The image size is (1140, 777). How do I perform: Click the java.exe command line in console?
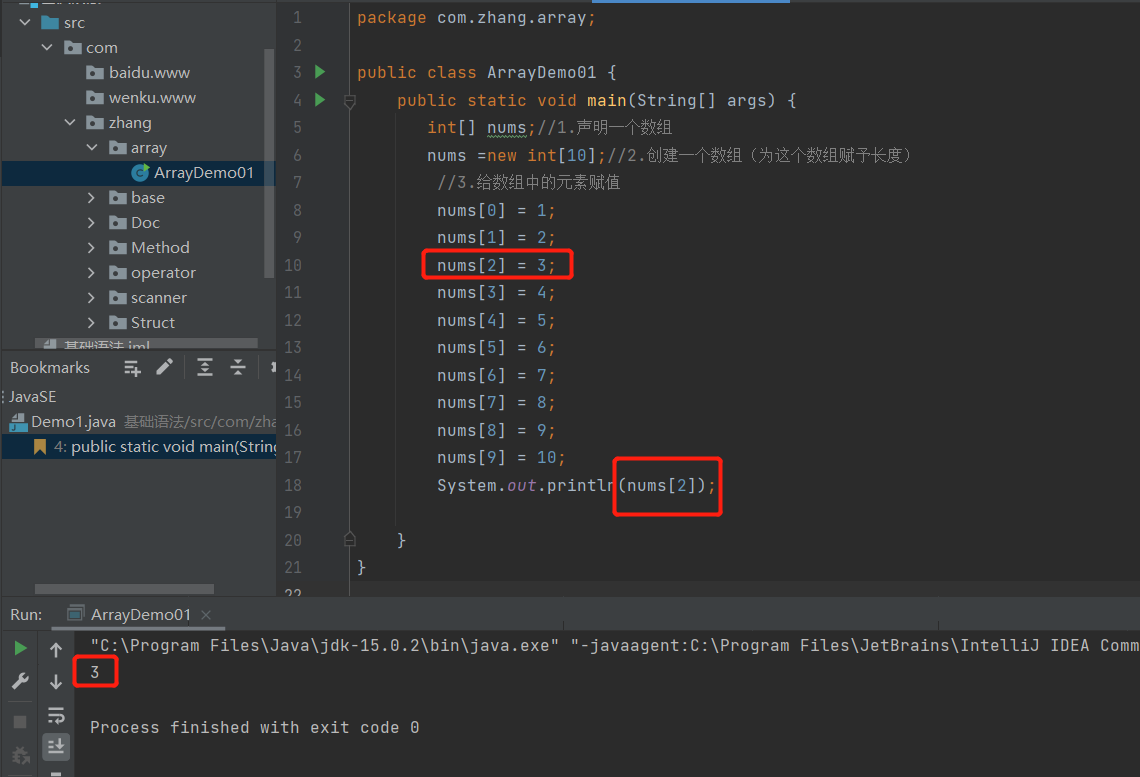[x=614, y=645]
